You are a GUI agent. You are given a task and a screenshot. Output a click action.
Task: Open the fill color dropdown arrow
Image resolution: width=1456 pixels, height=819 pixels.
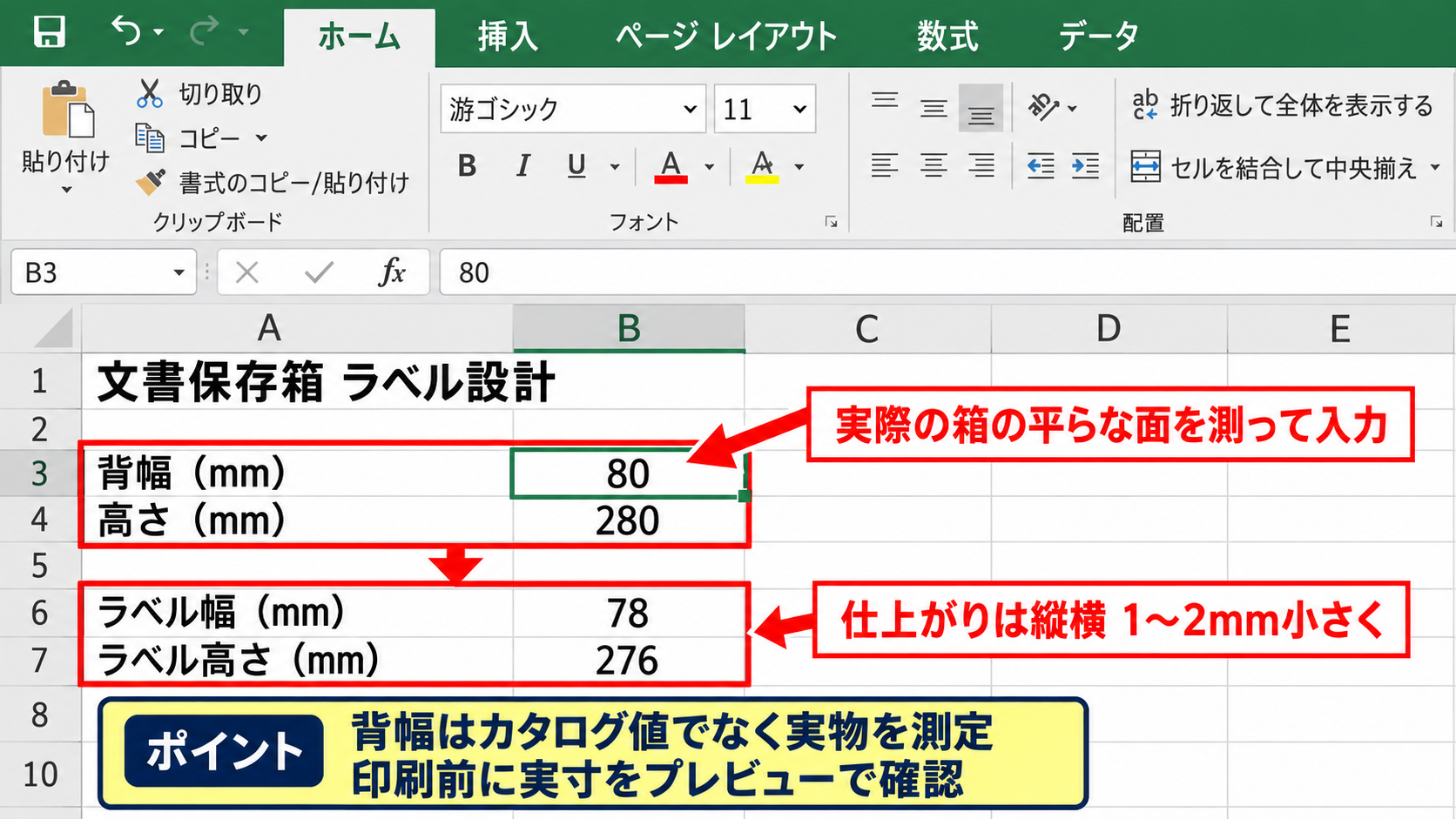799,166
